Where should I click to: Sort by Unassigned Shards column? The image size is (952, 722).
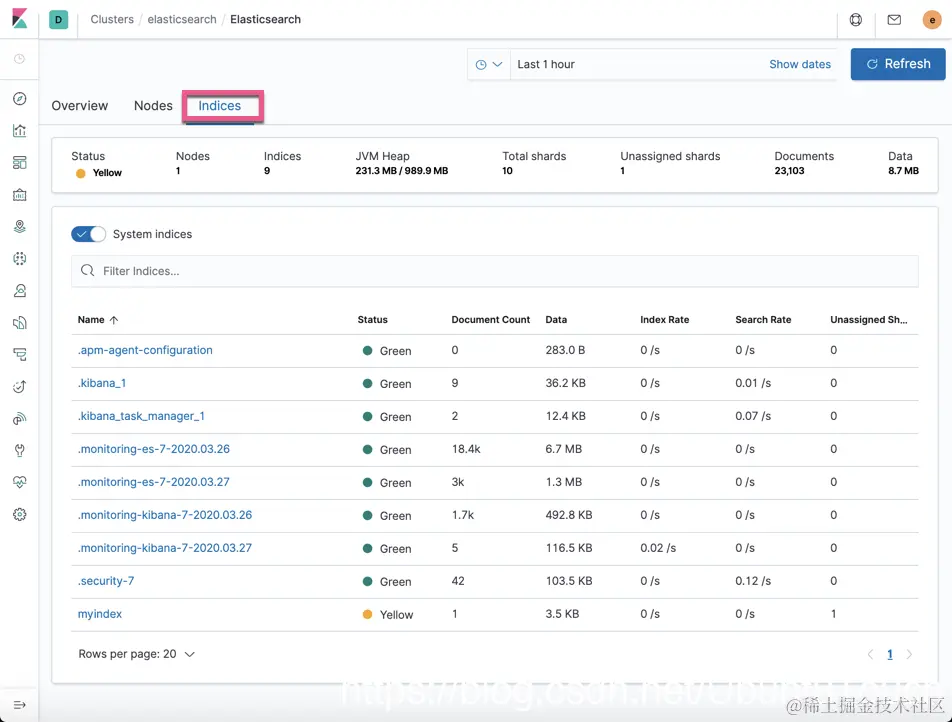pos(869,319)
